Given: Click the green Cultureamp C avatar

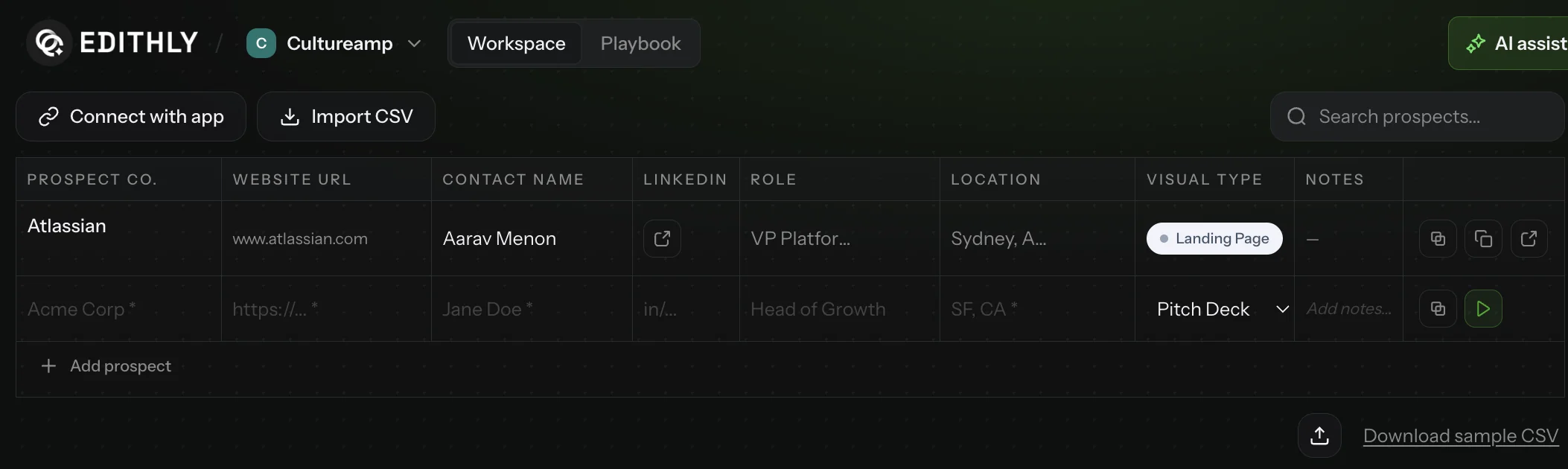Looking at the screenshot, I should (x=261, y=43).
